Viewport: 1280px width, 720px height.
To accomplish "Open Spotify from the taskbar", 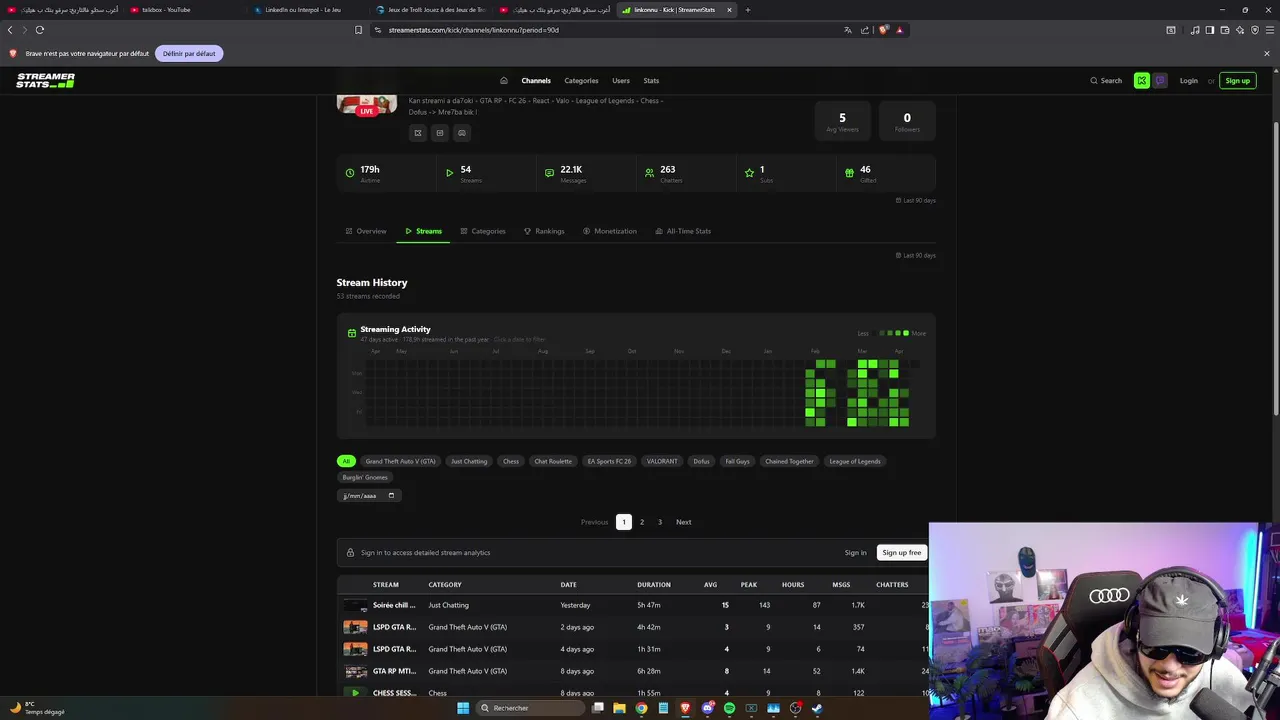I will pos(729,708).
